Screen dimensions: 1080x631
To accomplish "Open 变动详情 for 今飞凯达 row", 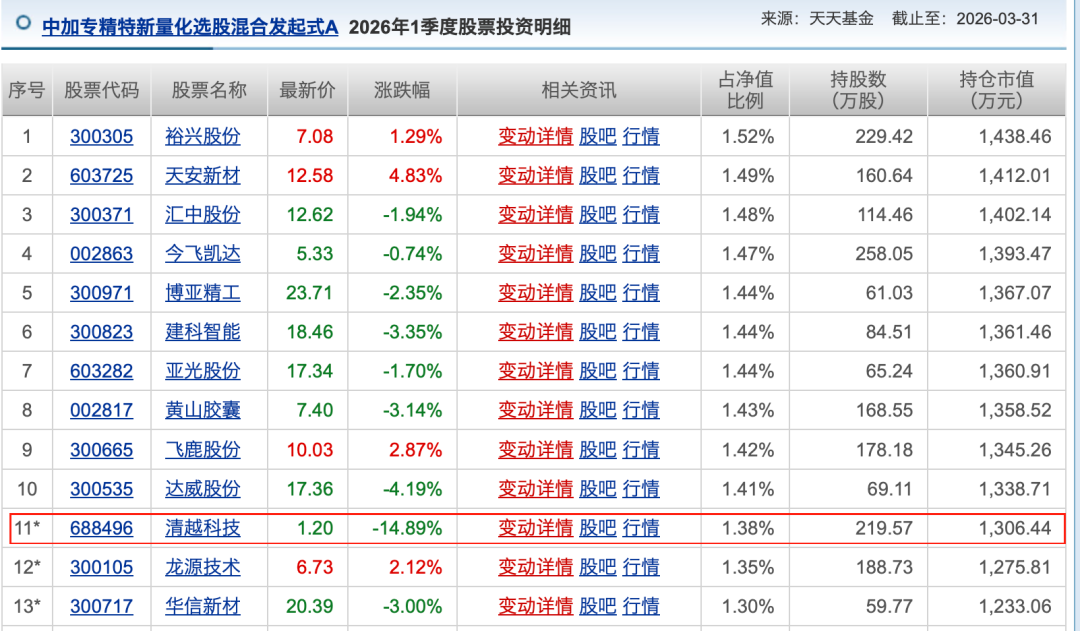I will (535, 254).
